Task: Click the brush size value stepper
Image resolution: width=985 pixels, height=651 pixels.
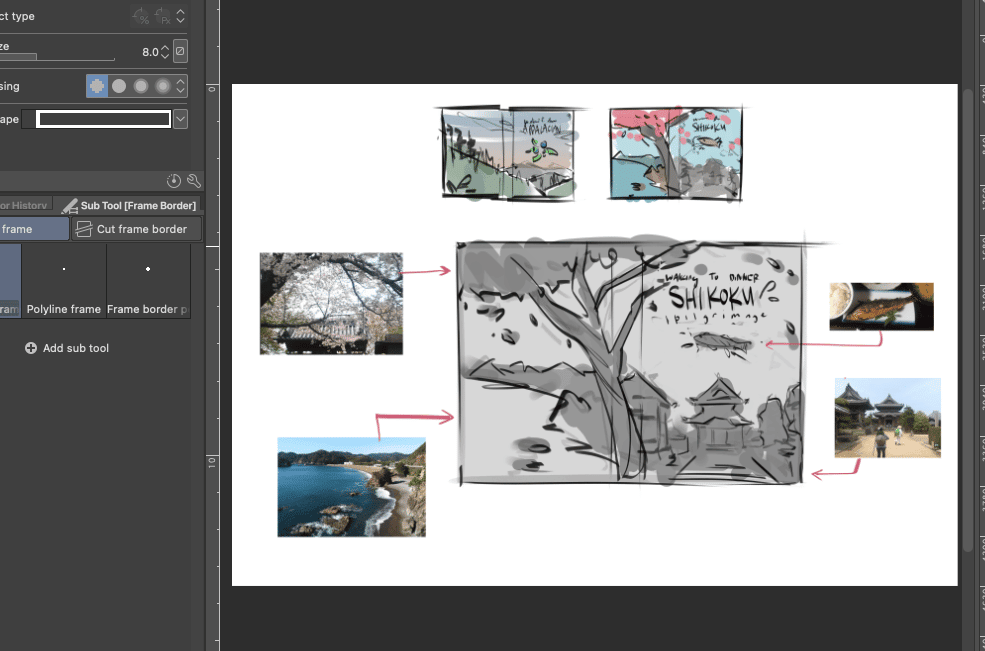Action: pos(165,51)
